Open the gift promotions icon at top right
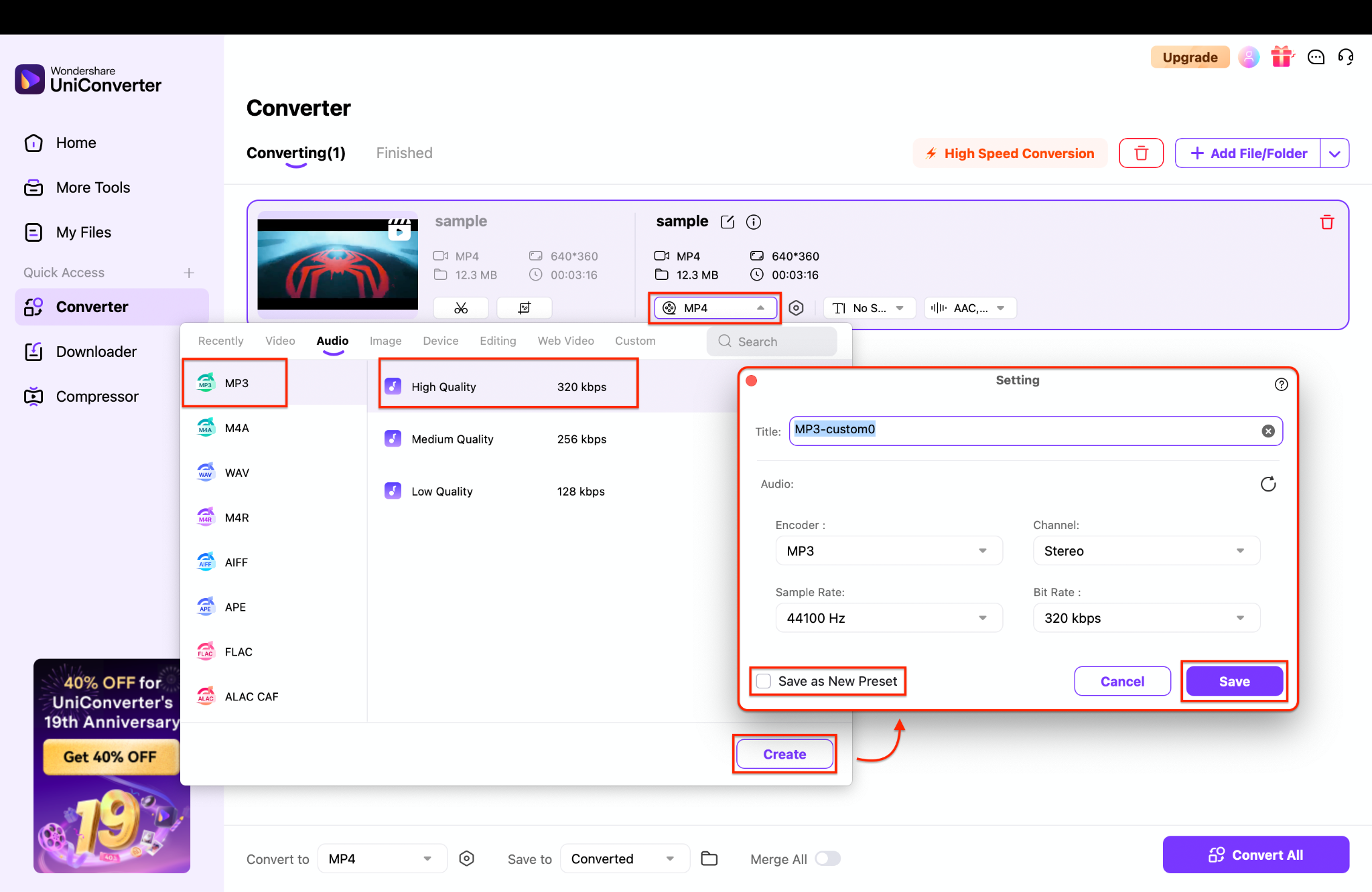Screen dimensions: 1372x892 point(1282,57)
